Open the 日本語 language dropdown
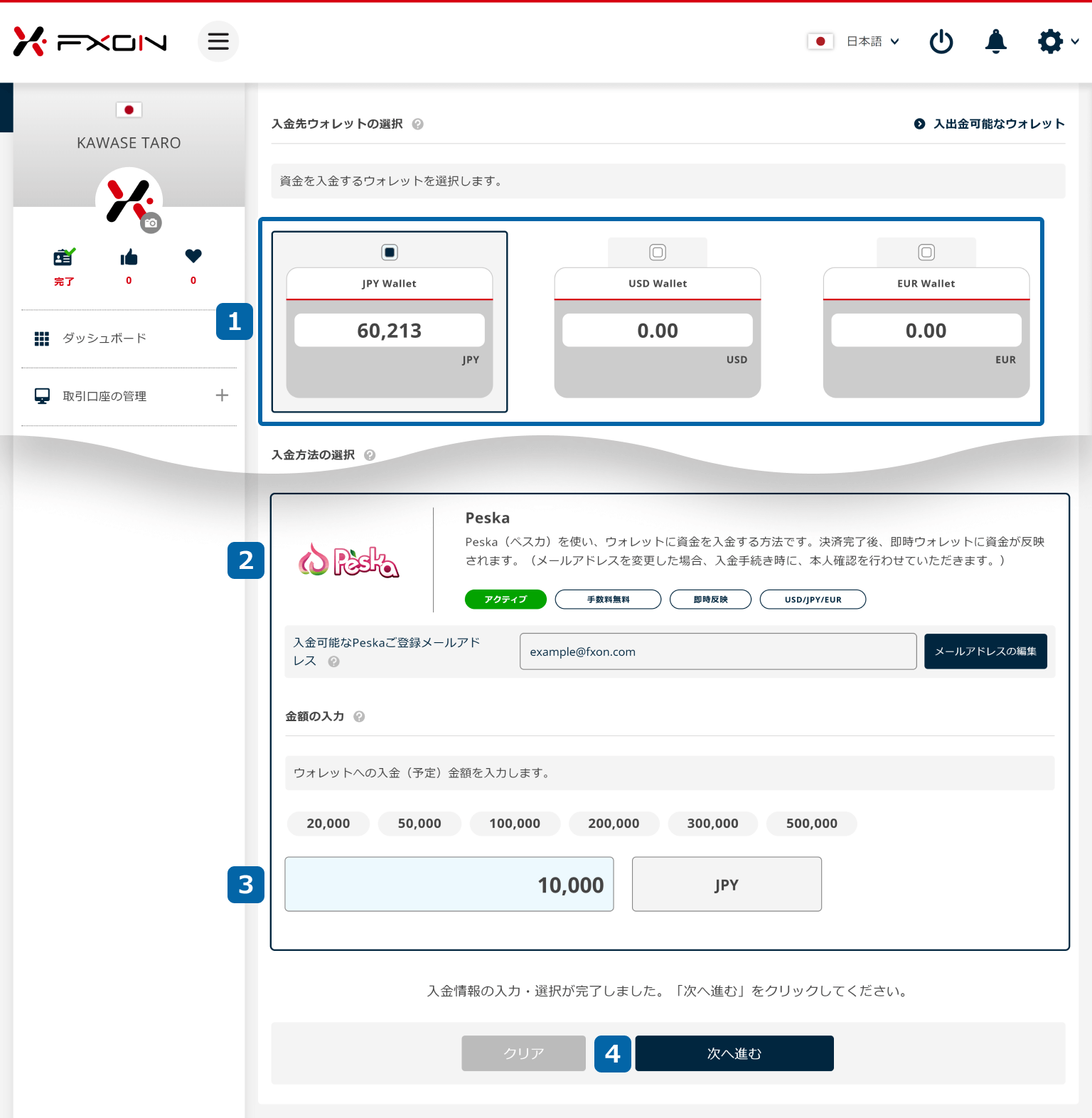This screenshot has width=1092, height=1118. click(872, 42)
